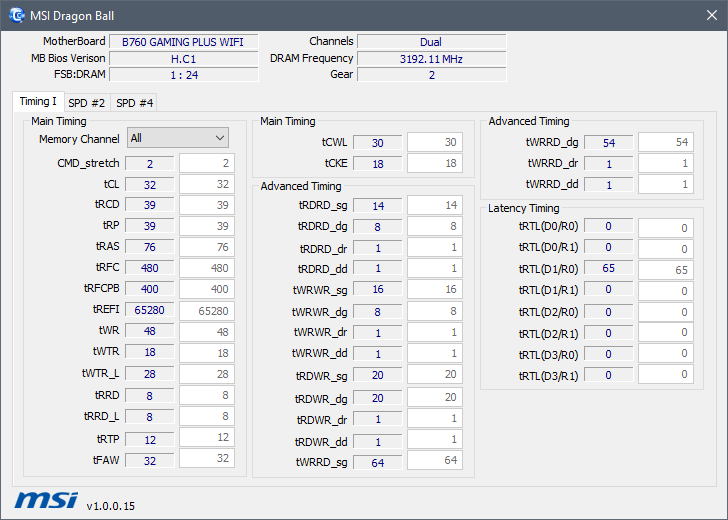Click the tRDRD_dr editable input field
This screenshot has height=520, width=728.
435,247
